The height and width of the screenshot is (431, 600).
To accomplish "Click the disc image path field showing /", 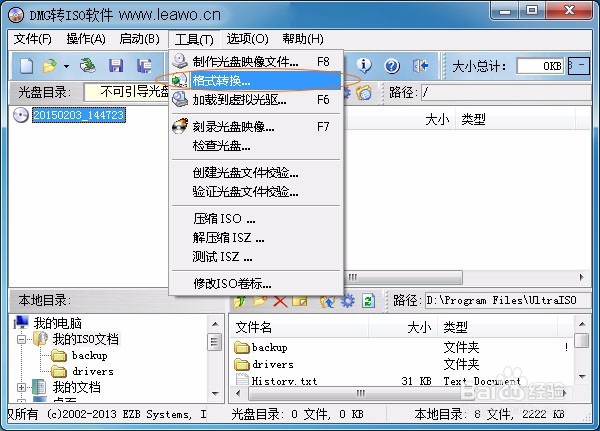I will click(x=506, y=92).
